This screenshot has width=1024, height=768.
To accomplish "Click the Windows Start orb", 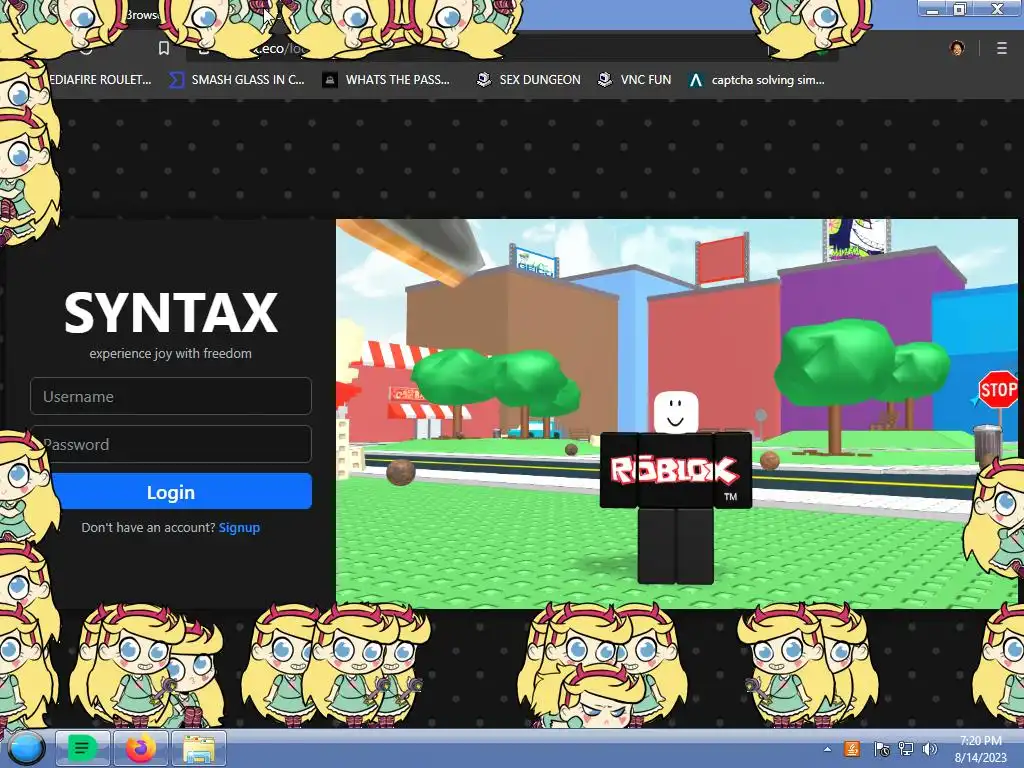I will (x=26, y=748).
